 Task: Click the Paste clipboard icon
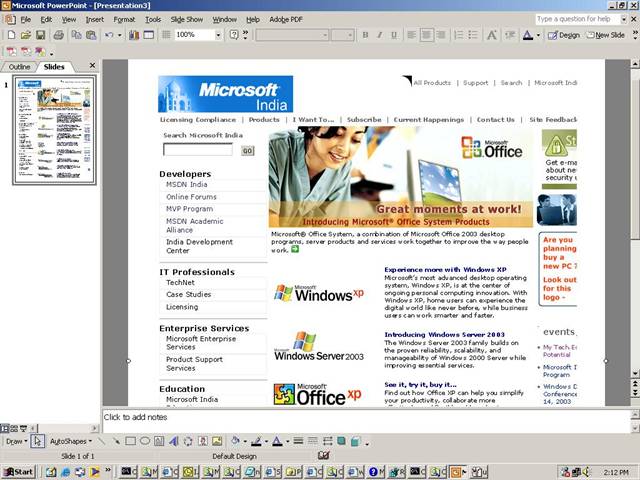pyautogui.click(x=91, y=35)
